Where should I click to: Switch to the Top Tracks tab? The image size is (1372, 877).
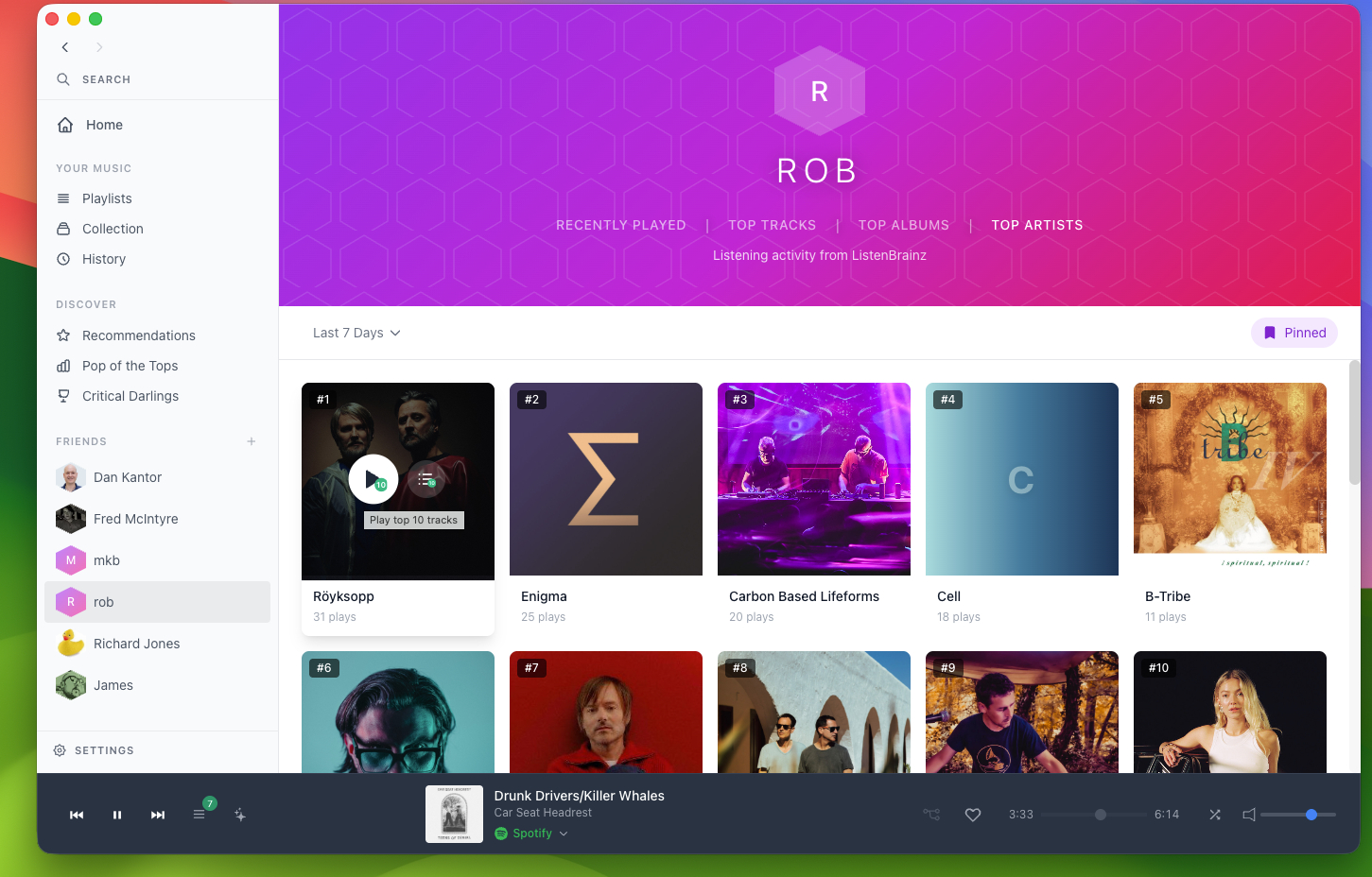point(772,225)
